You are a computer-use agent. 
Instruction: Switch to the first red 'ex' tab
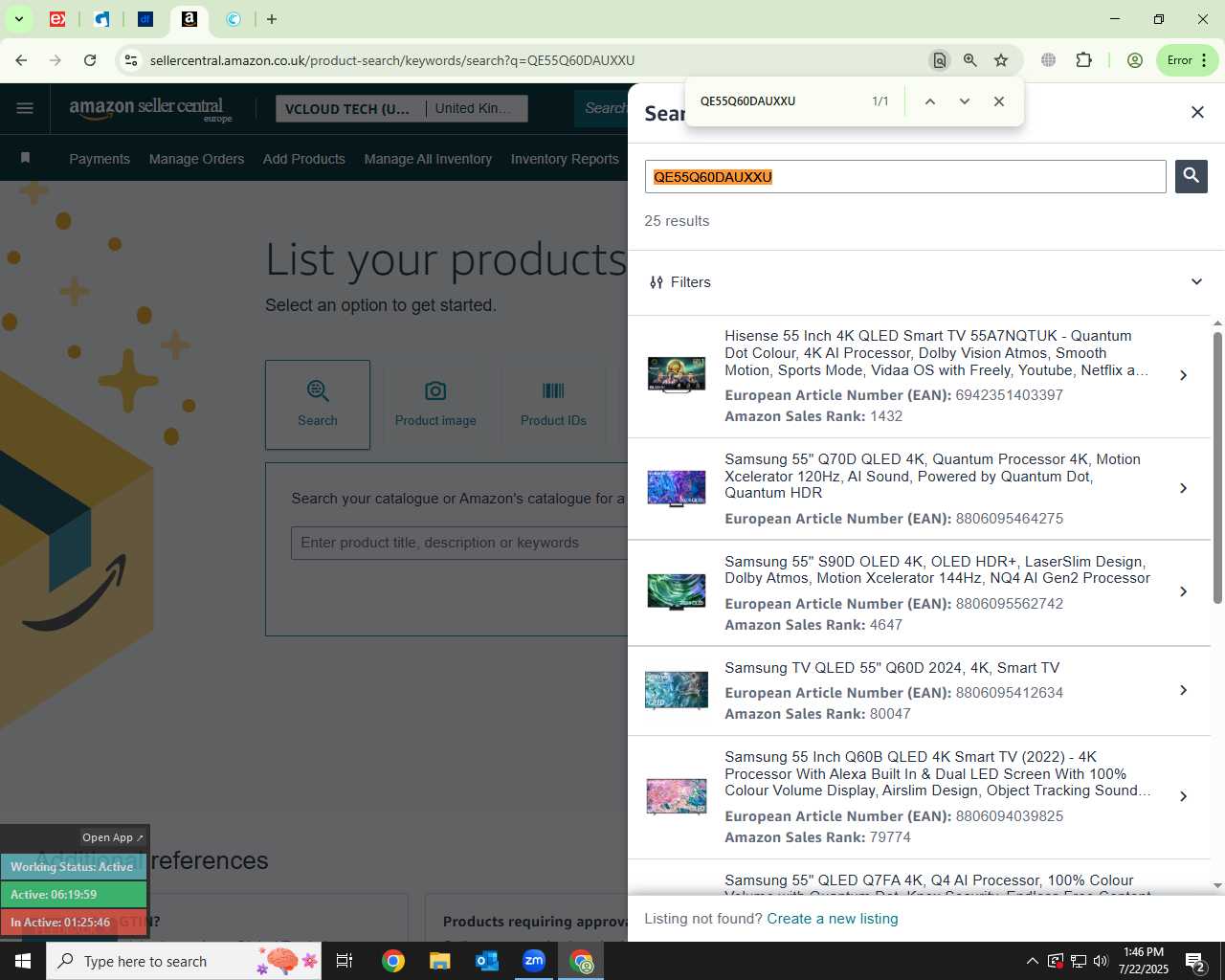pos(57,19)
